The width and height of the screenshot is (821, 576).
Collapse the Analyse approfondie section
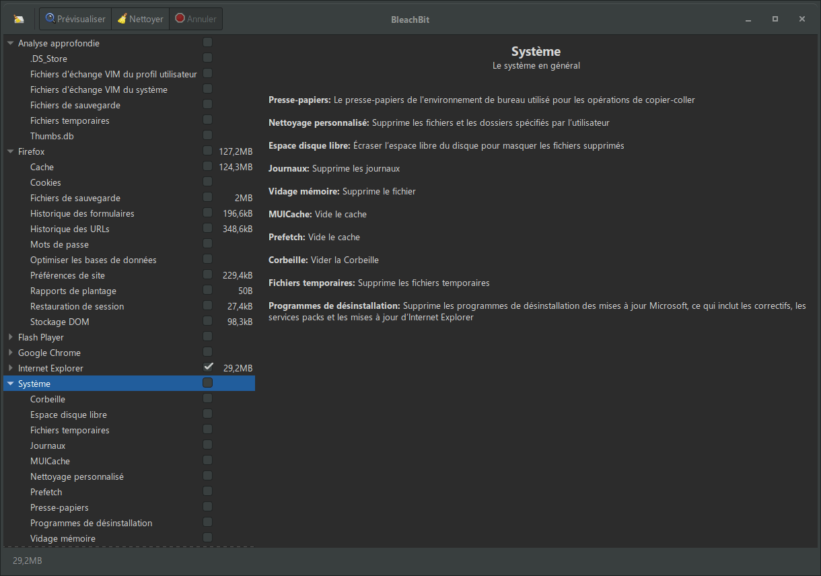(11, 43)
